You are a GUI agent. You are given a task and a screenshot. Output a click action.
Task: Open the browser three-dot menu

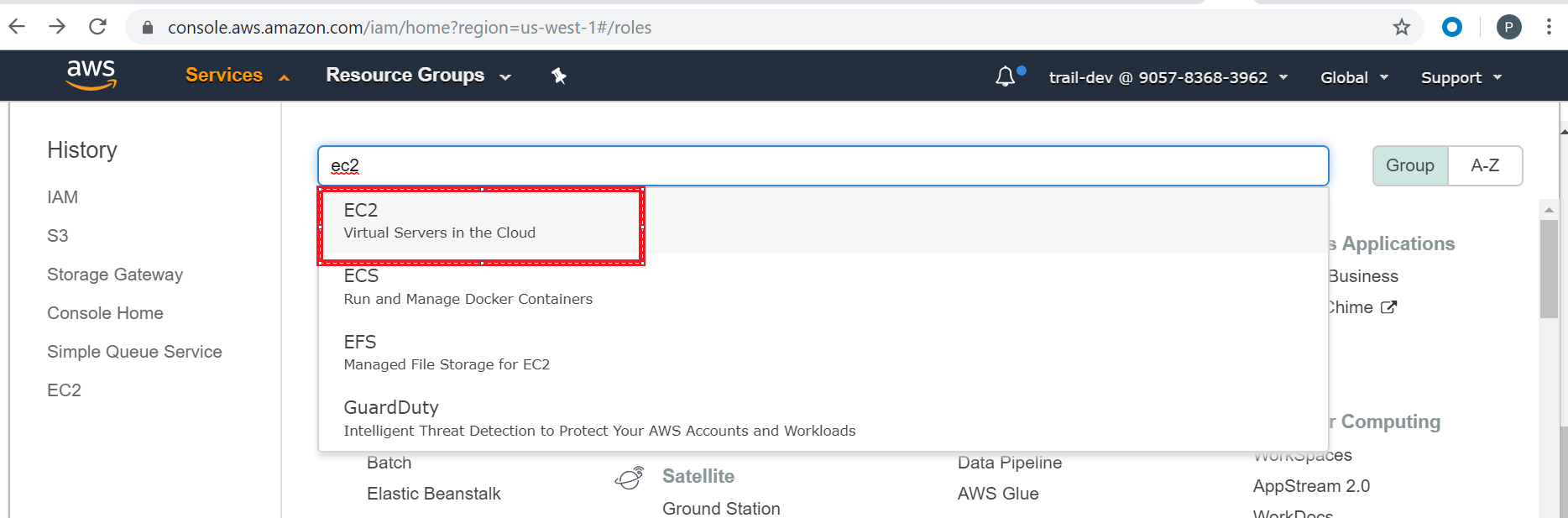pyautogui.click(x=1549, y=27)
